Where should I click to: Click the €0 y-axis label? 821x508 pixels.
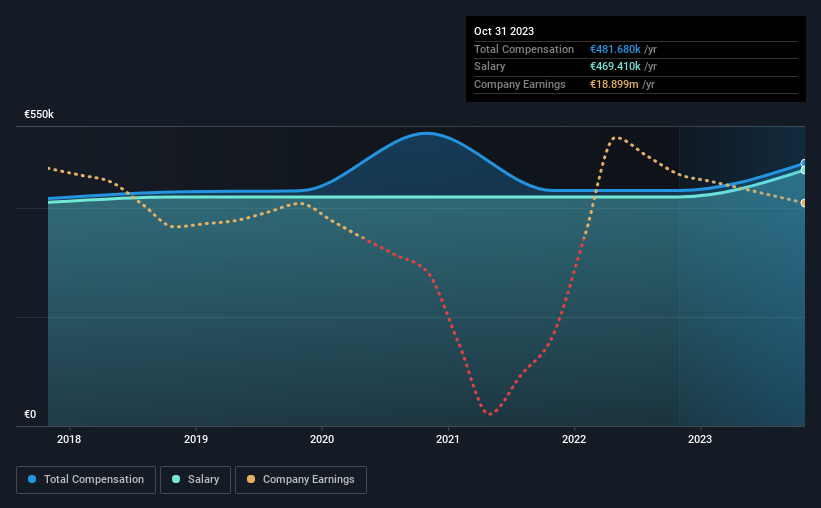(30, 414)
